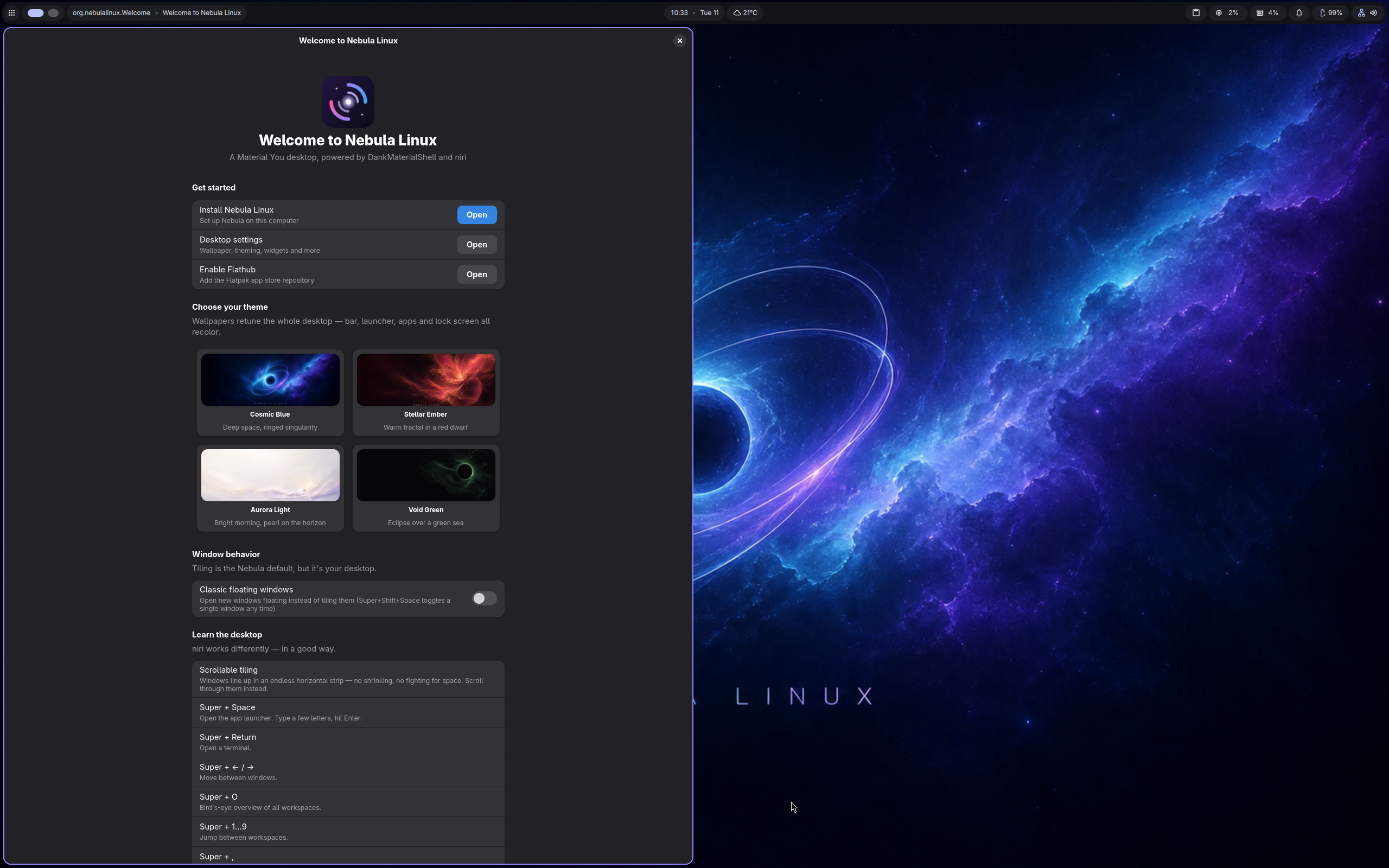Click the weather 21°C widget
This screenshot has width=1389, height=868.
745,12
